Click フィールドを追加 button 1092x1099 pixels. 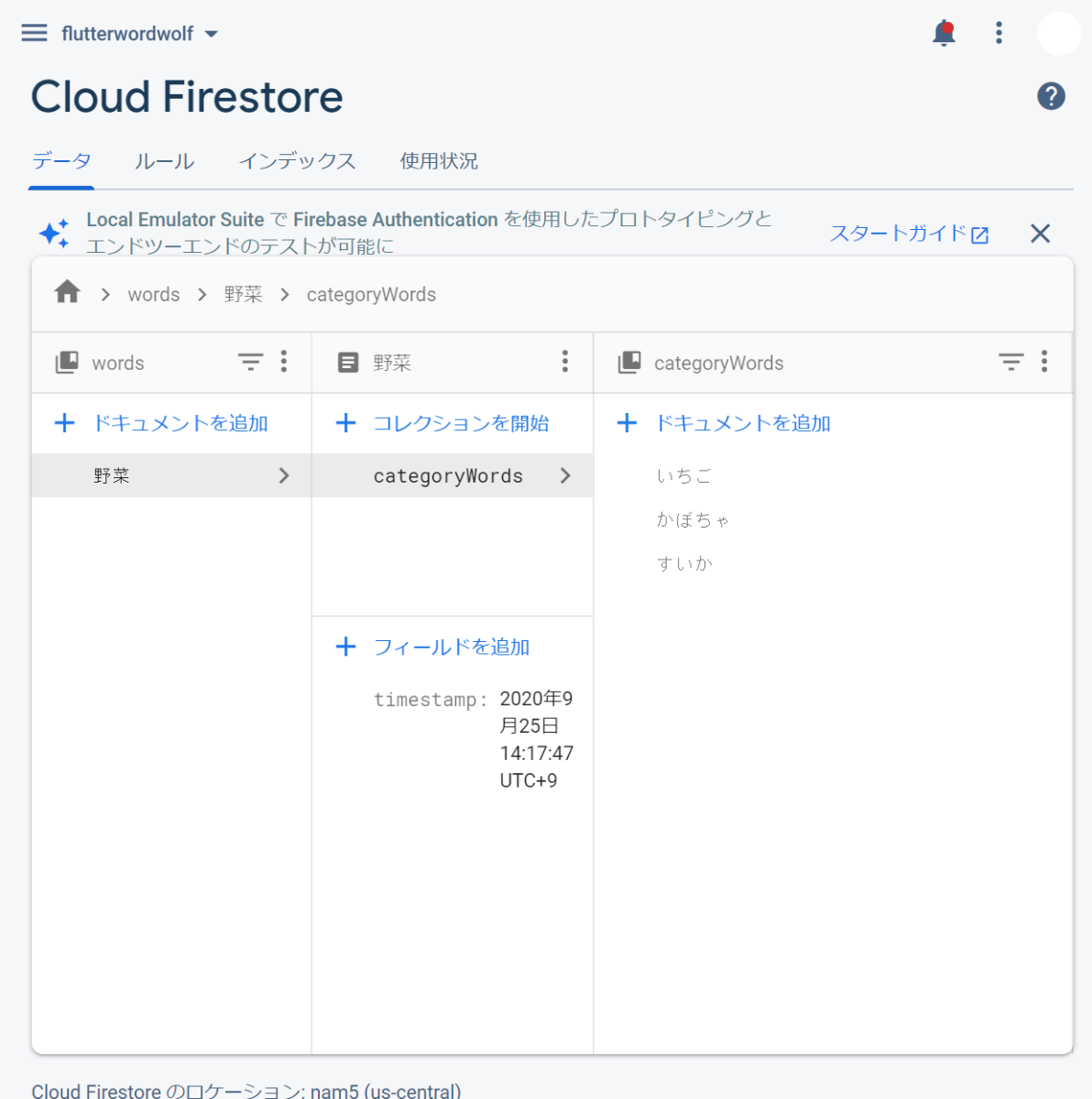(x=433, y=647)
